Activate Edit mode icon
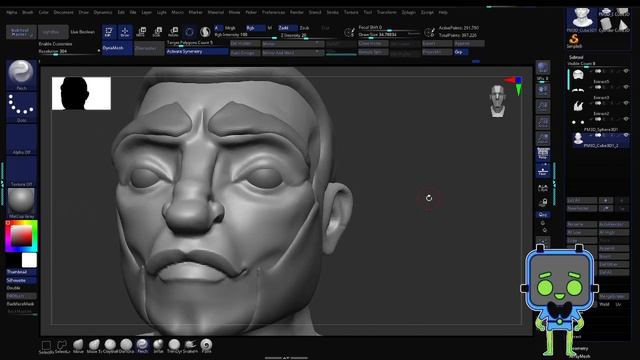Image resolution: width=640 pixels, height=360 pixels. 109,31
